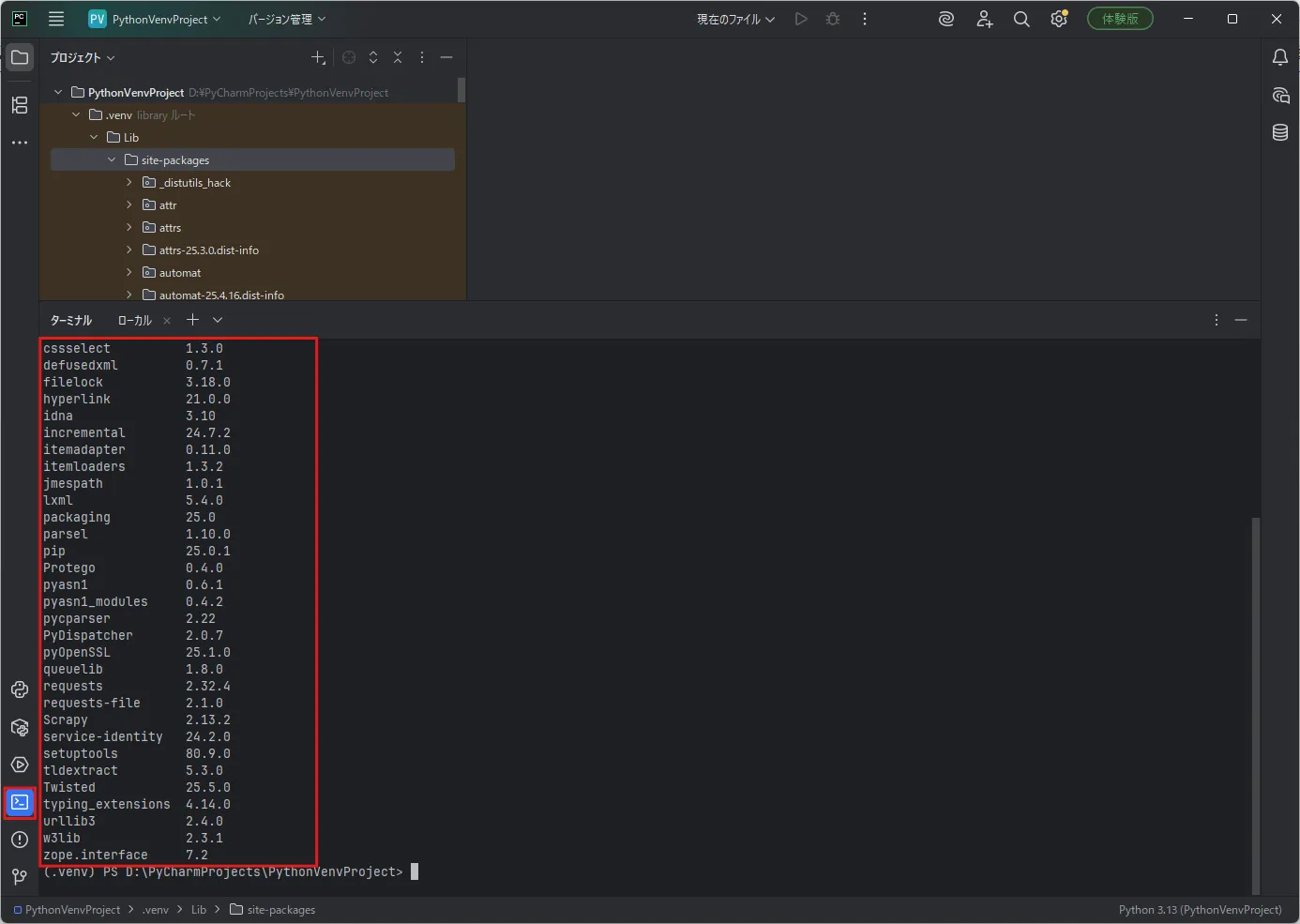Select the ターミナル panel title
The height and width of the screenshot is (924, 1300).
pos(71,320)
